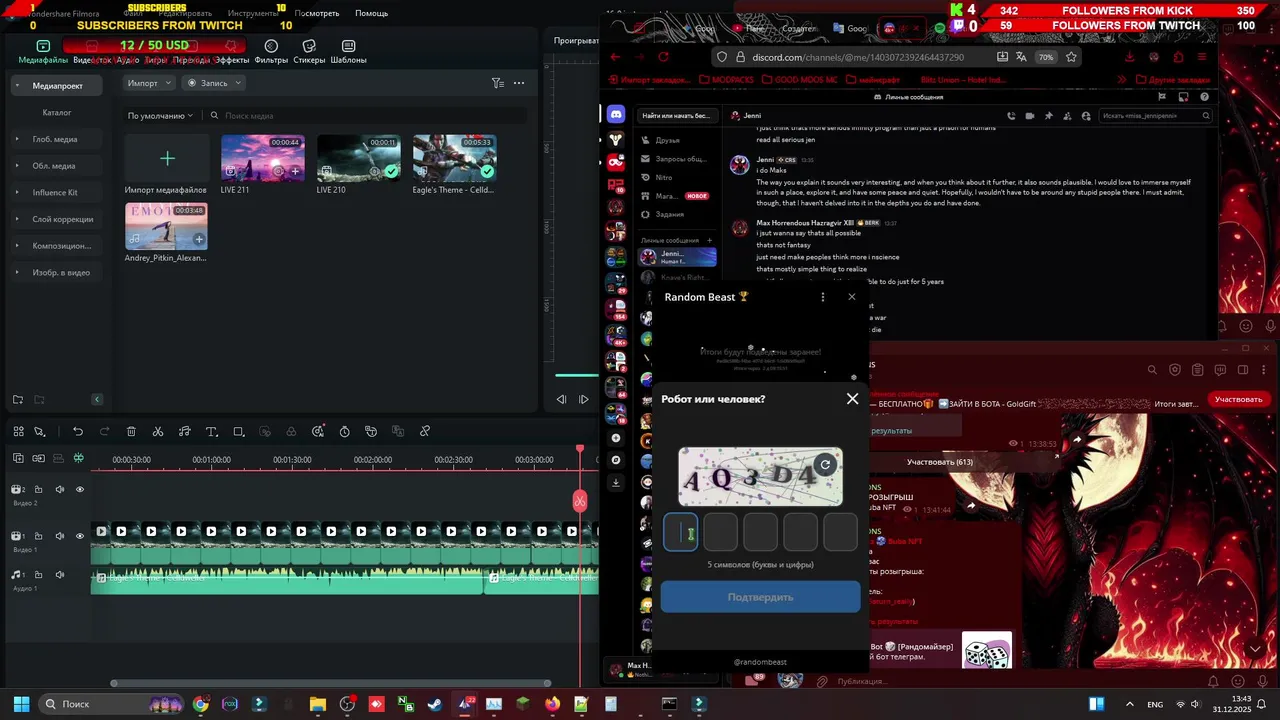Mute the Видео 2 track
Screen dimensions: 1280x720
click(x=59, y=489)
